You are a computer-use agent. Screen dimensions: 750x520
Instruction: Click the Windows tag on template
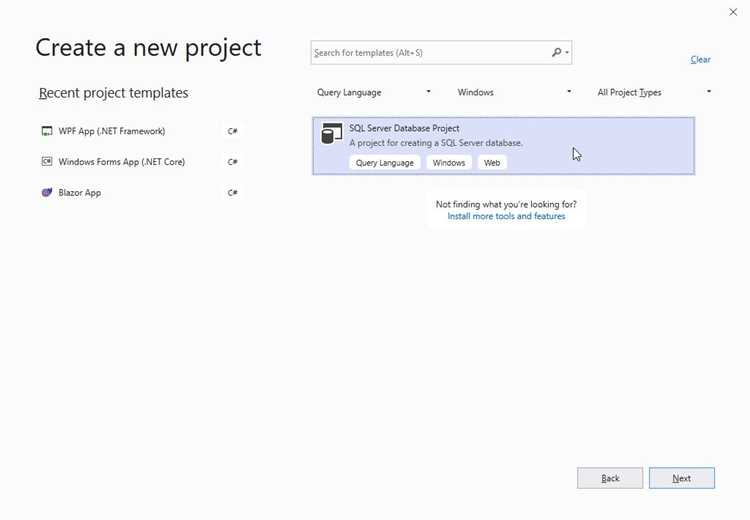[449, 163]
